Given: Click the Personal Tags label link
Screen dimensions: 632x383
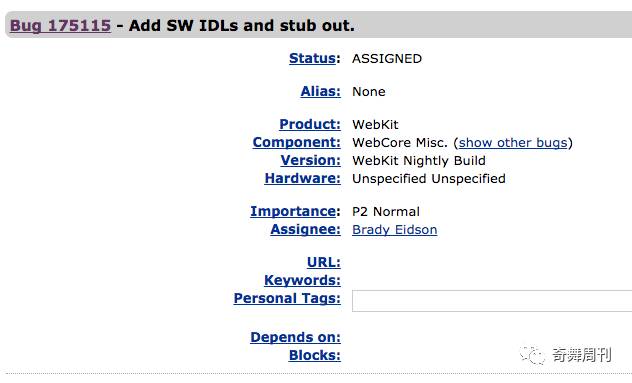Looking at the screenshot, I should click(287, 298).
